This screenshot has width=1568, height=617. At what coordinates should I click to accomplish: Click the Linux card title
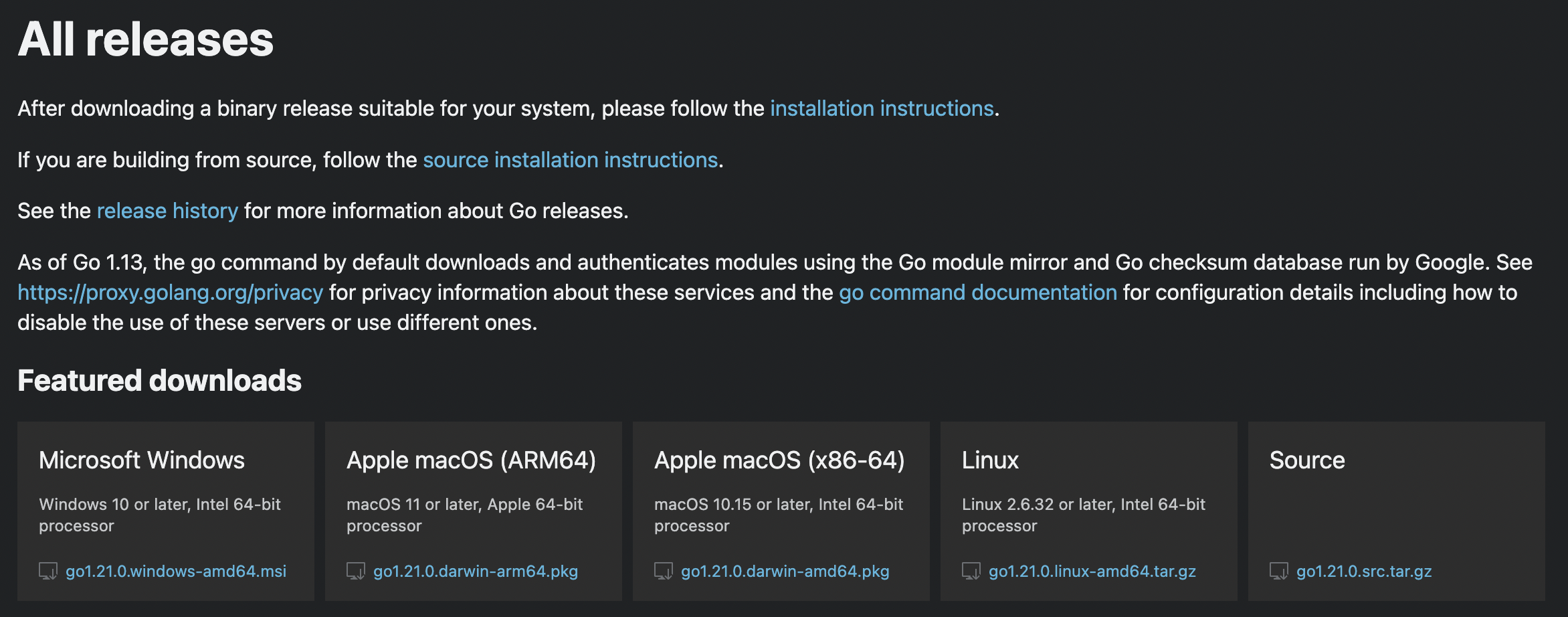click(990, 460)
